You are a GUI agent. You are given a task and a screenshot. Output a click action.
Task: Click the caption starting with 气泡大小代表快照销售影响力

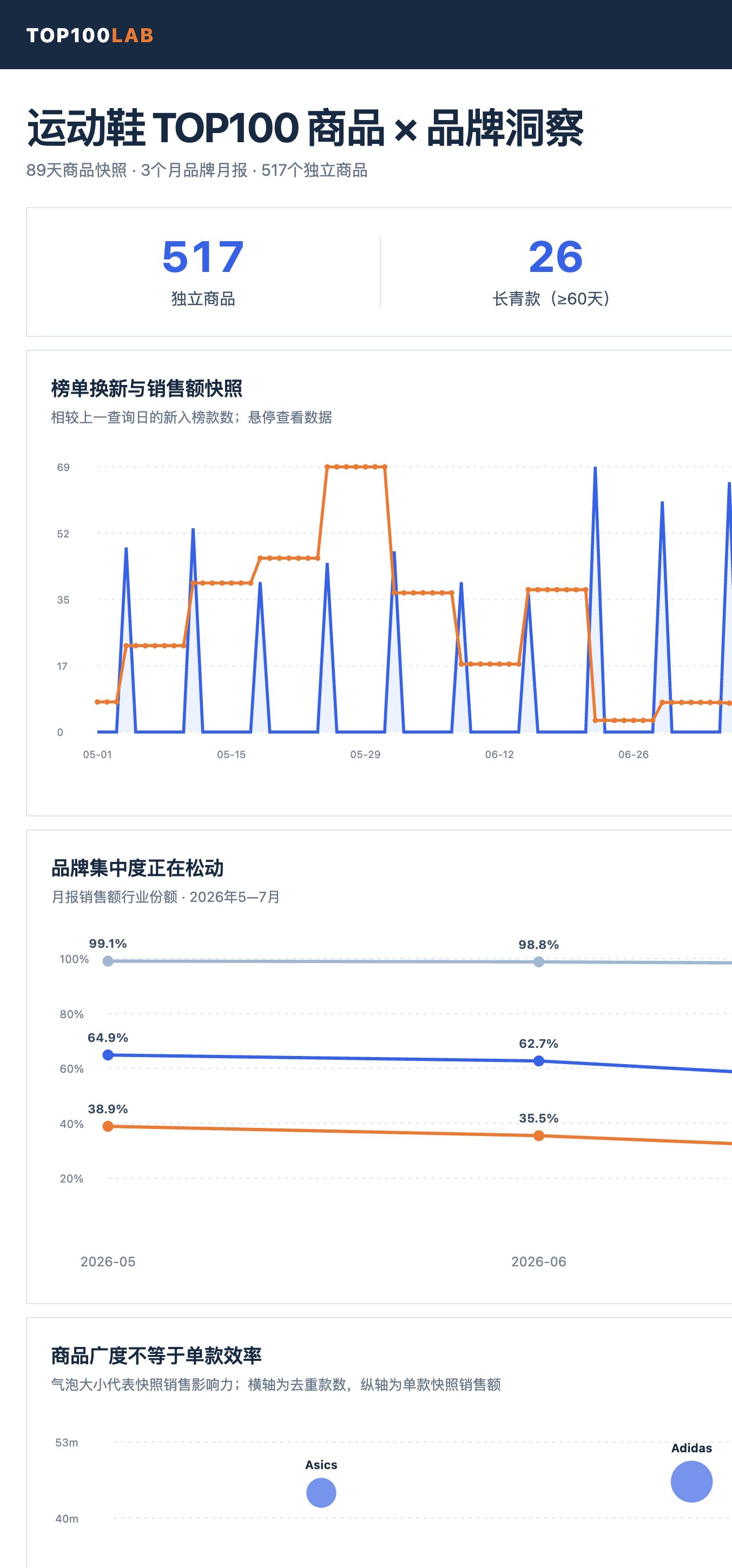click(x=276, y=1385)
